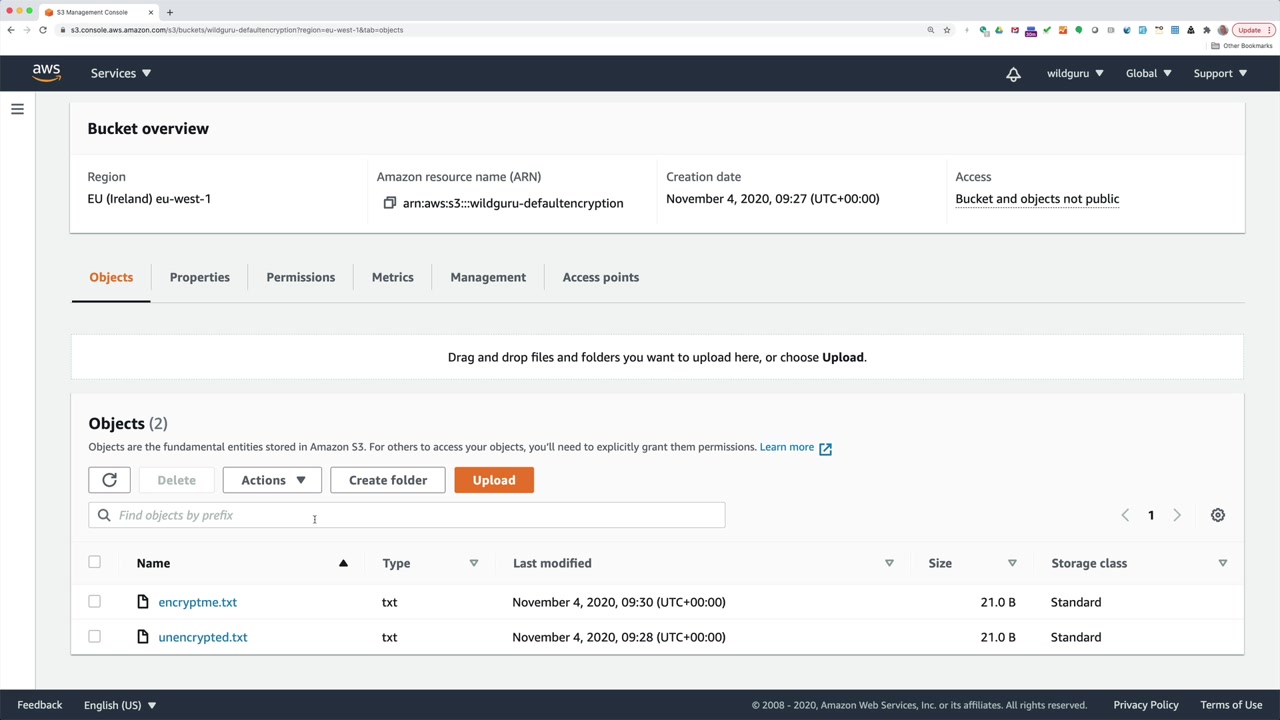Viewport: 1280px width, 720px height.
Task: Open the Chrome extensions puzzle icon
Action: pos(1206,30)
